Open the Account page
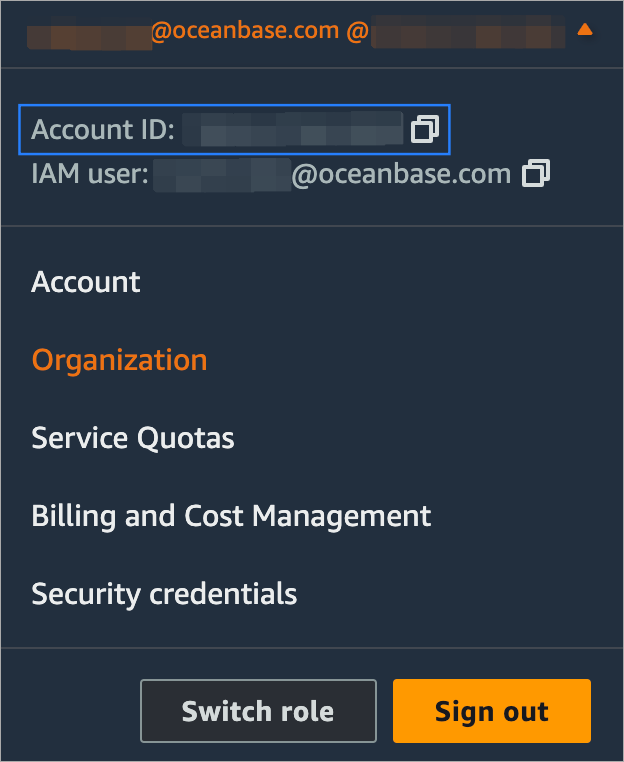The height and width of the screenshot is (762, 624). pyautogui.click(x=86, y=282)
